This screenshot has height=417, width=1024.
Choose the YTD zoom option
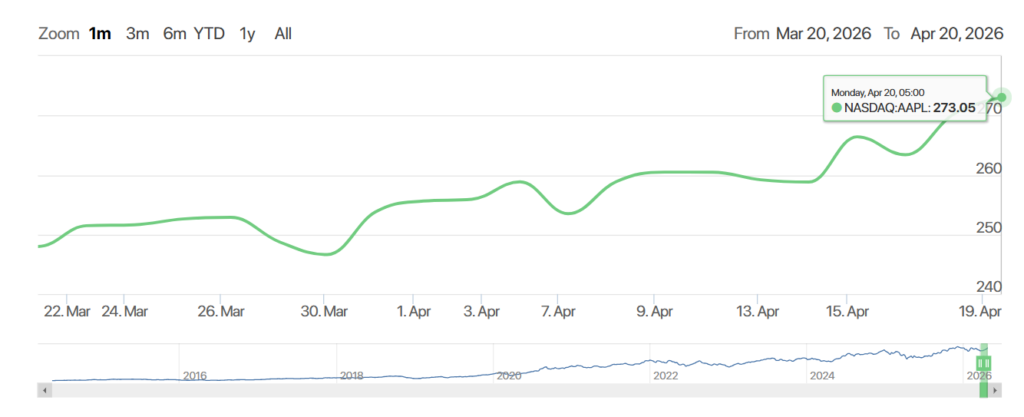(x=209, y=33)
